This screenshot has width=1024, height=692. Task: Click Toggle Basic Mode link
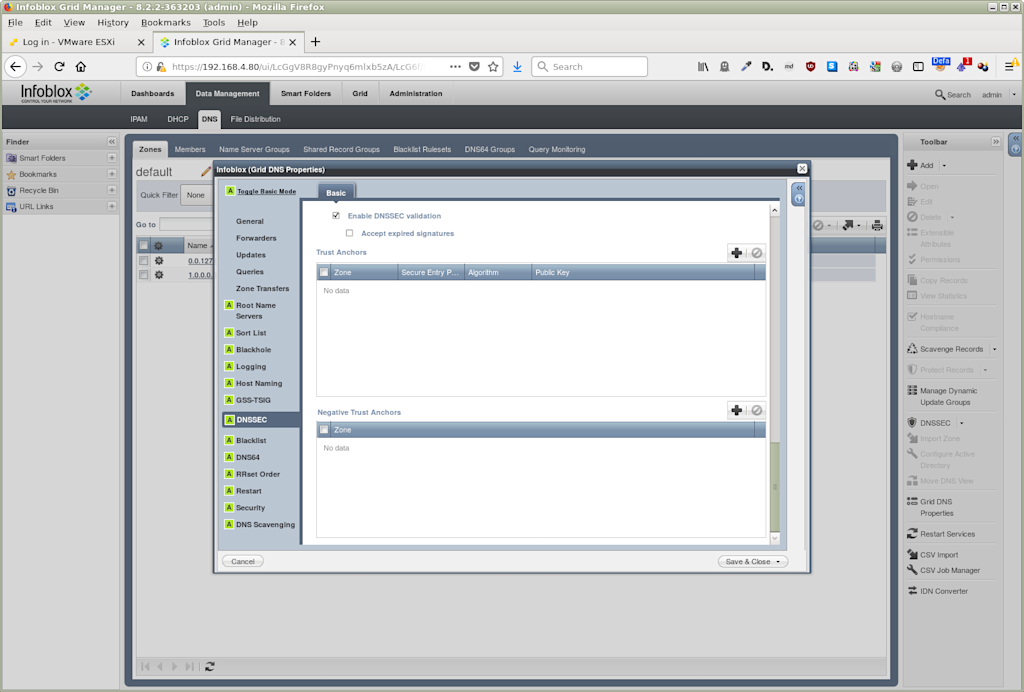[266, 191]
